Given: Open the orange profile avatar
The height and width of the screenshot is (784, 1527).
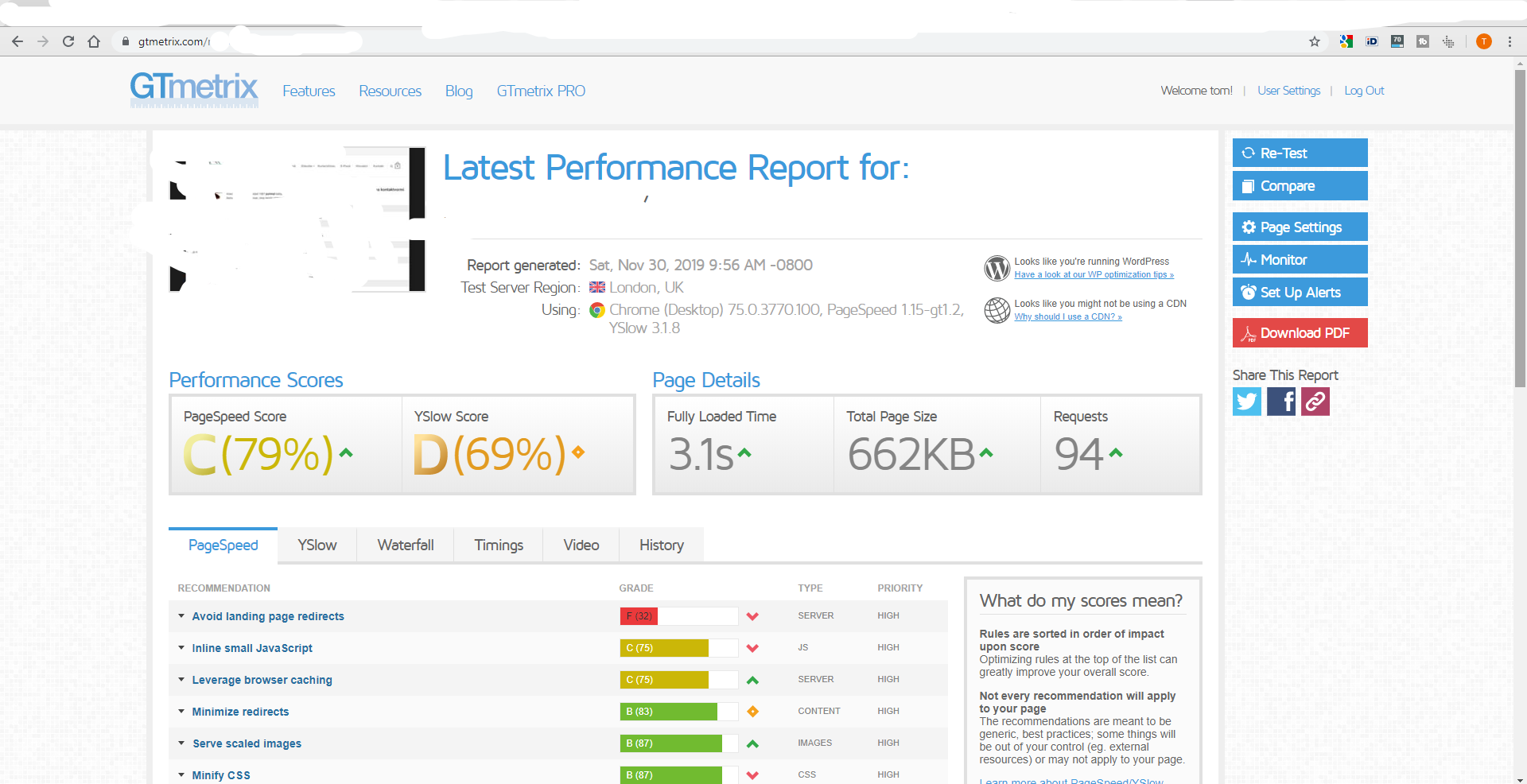Looking at the screenshot, I should pyautogui.click(x=1484, y=41).
